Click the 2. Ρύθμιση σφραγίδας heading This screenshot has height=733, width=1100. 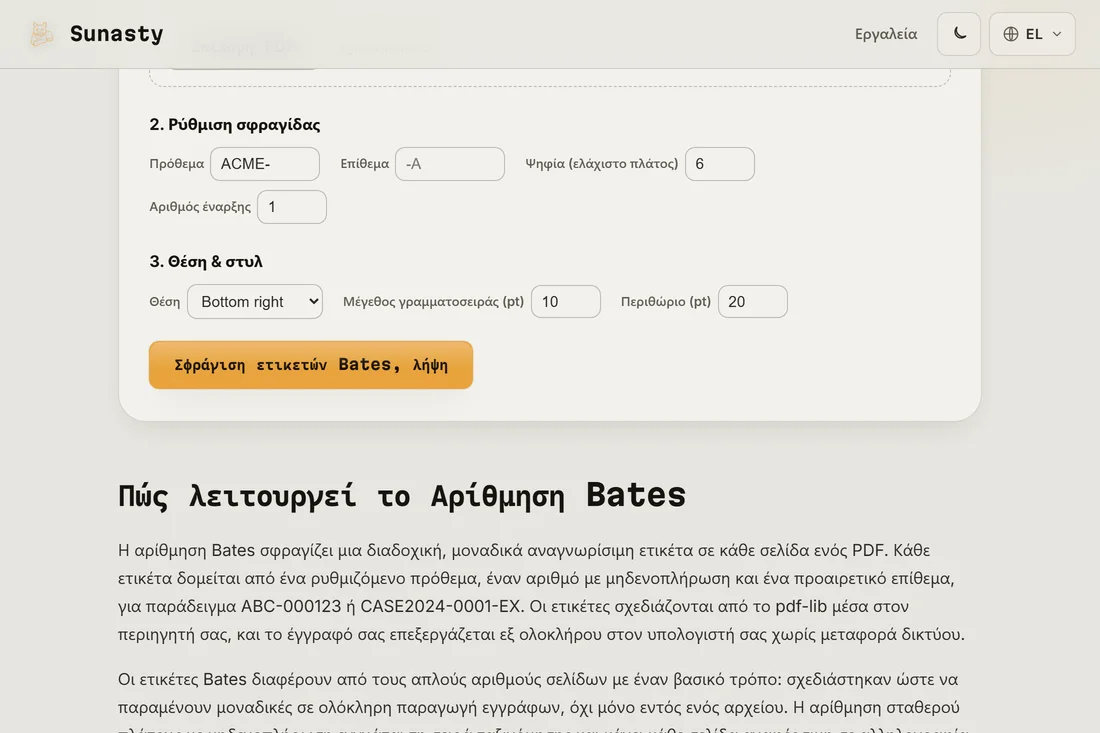tap(235, 125)
